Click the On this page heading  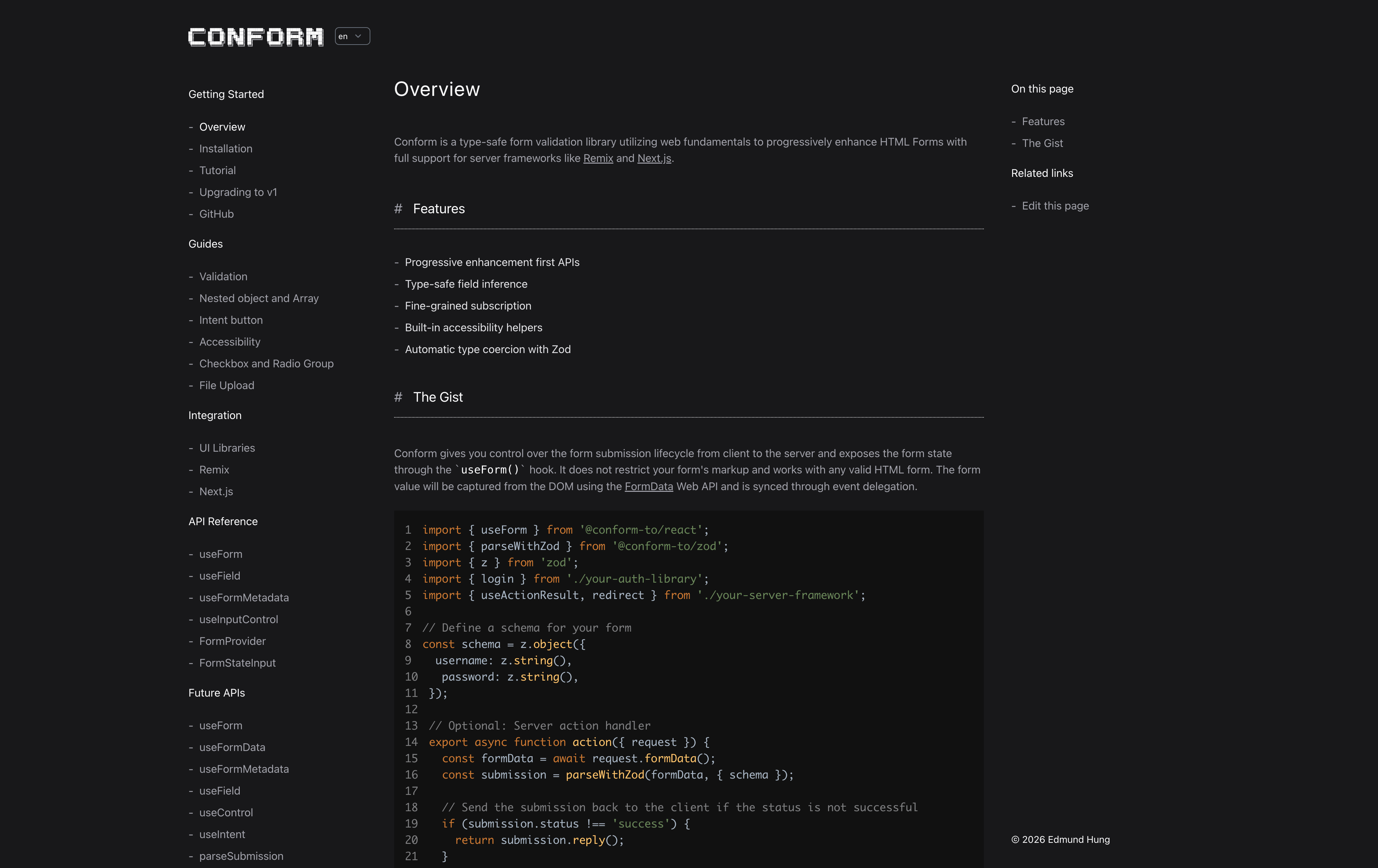(x=1042, y=89)
